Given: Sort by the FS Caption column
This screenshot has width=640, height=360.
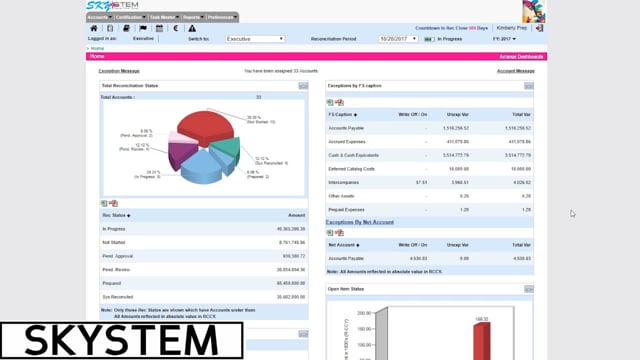Looking at the screenshot, I should coord(343,115).
